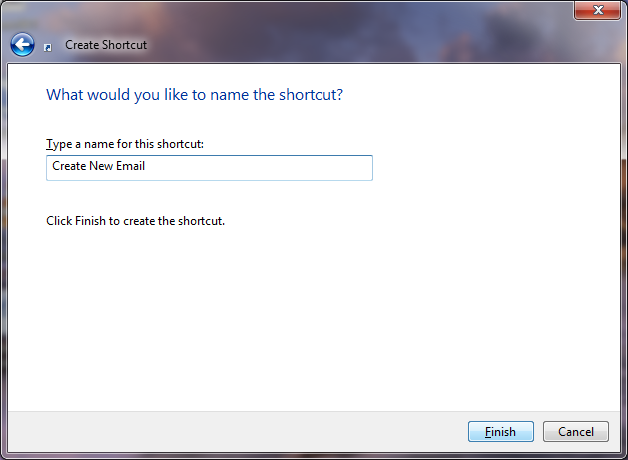Close the Create Shortcut dialog with the X
The image size is (628, 460).
pos(599,10)
